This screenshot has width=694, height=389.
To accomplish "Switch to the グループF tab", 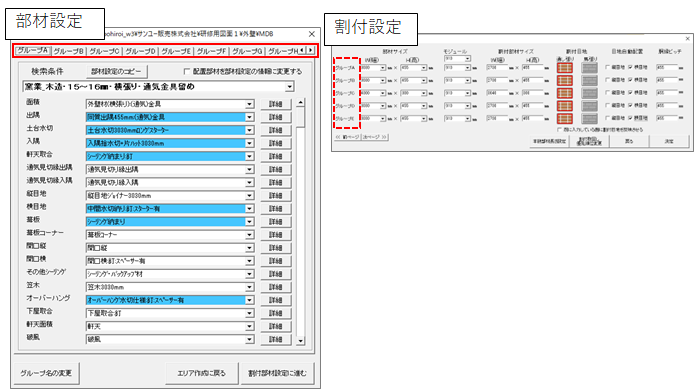I will point(212,51).
